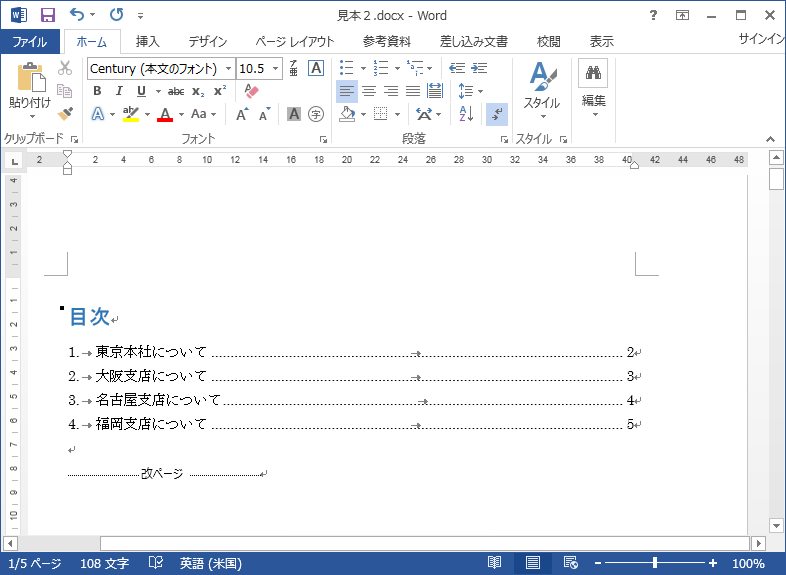
Task: Toggle Italic formatting
Action: tap(119, 91)
